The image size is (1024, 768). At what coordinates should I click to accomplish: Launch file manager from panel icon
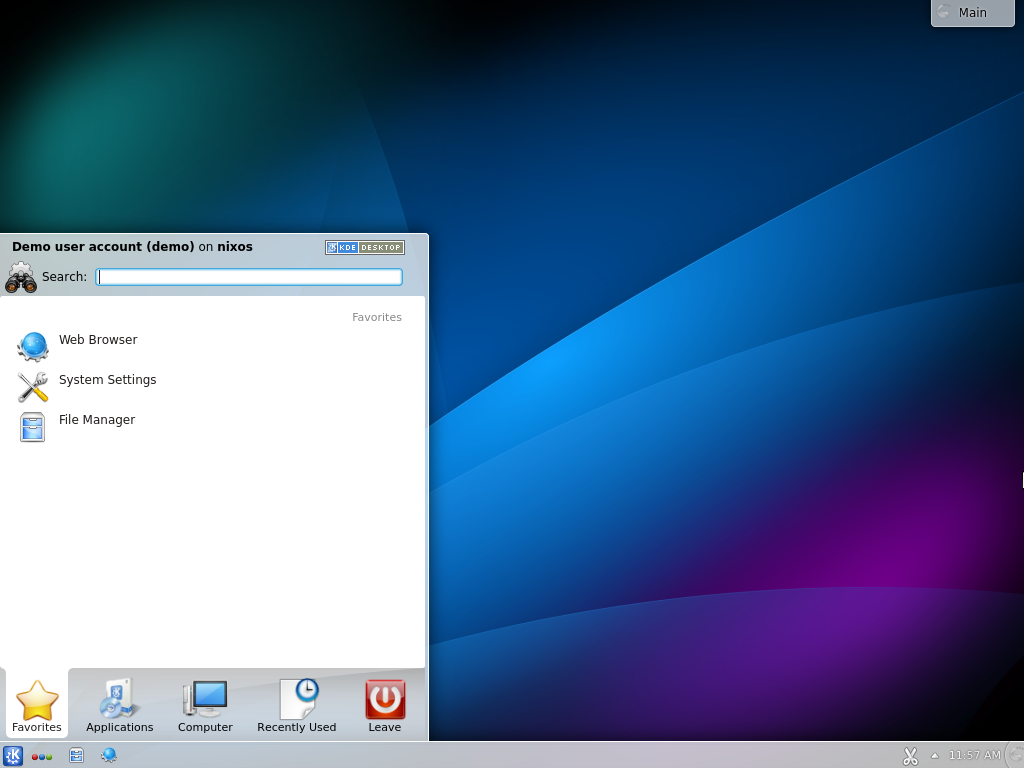76,756
